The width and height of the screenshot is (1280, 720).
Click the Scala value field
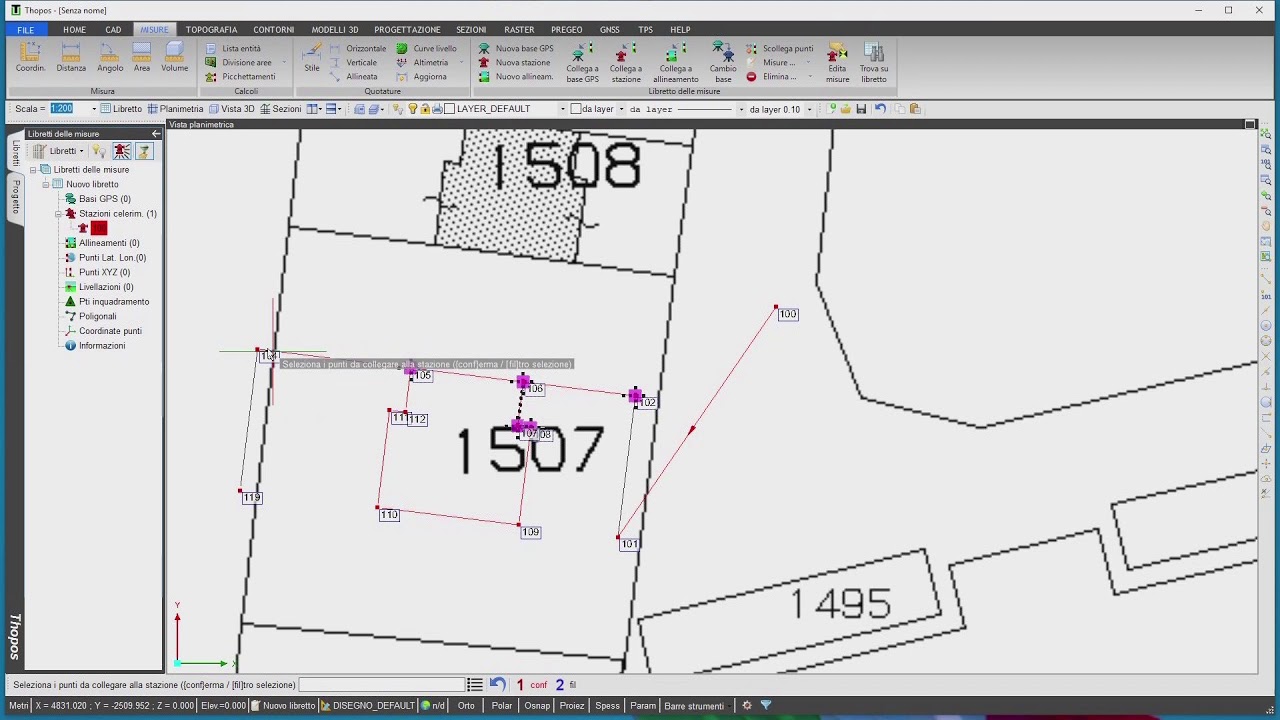click(x=70, y=108)
